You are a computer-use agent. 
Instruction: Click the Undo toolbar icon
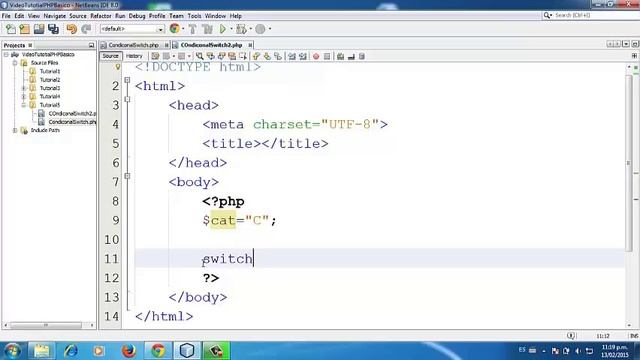coord(72,29)
